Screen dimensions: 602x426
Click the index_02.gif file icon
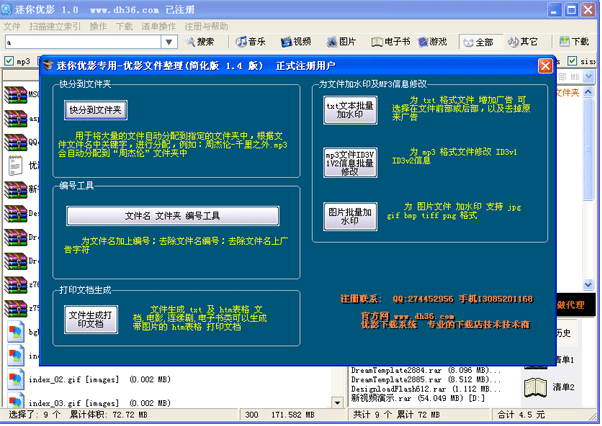click(15, 379)
